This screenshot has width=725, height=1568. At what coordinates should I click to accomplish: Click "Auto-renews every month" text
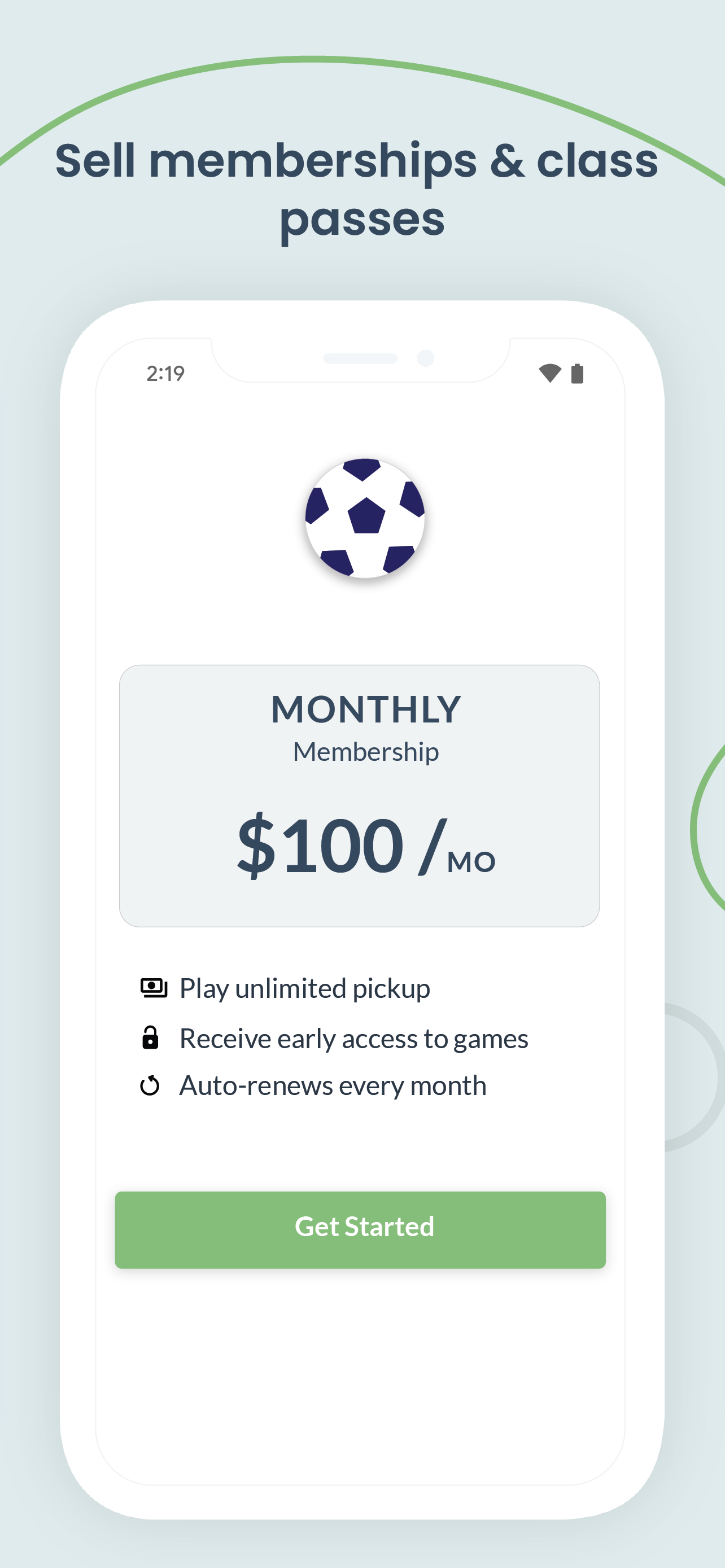tap(333, 1086)
